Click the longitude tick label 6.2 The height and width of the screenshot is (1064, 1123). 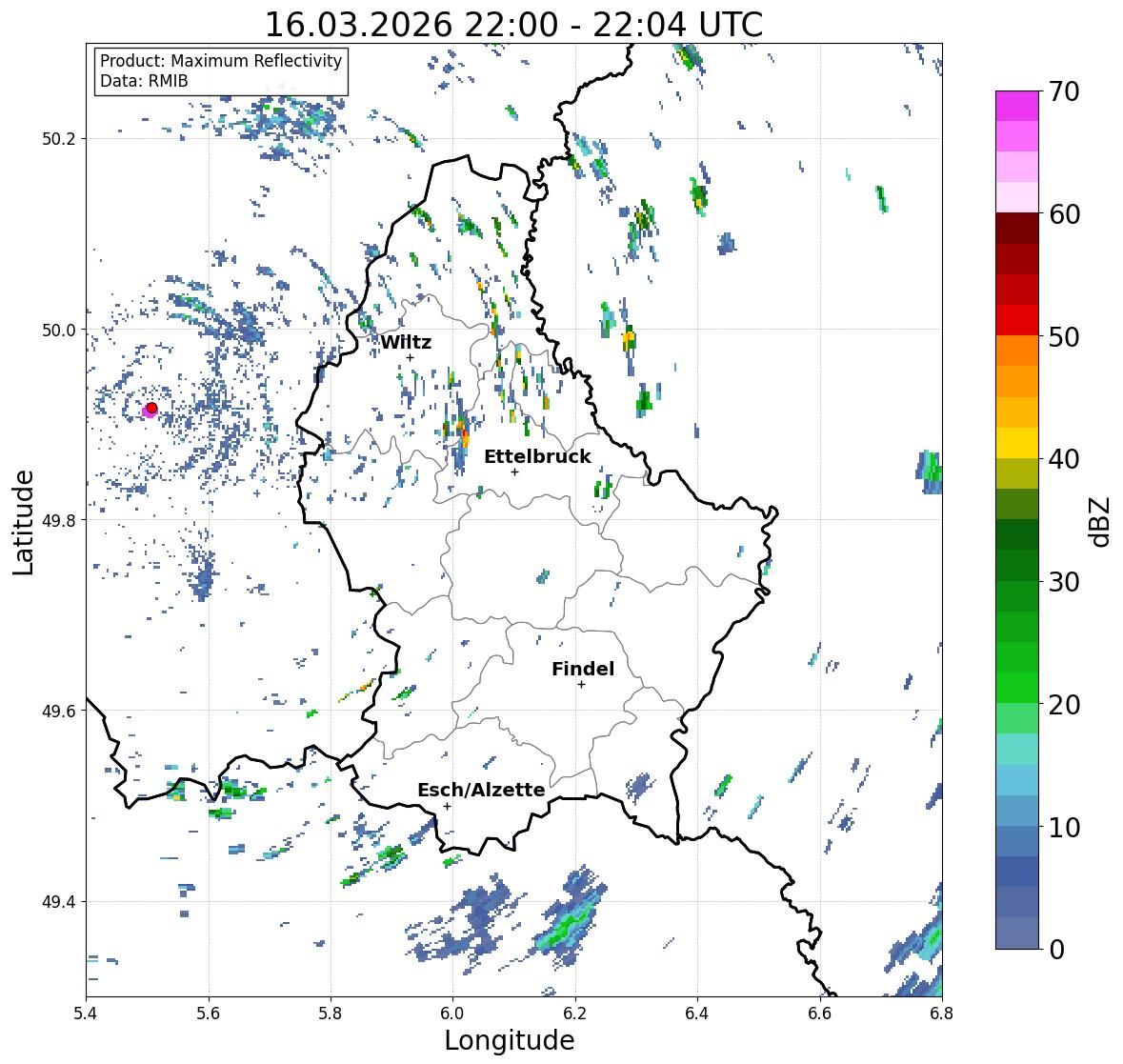pyautogui.click(x=575, y=1014)
